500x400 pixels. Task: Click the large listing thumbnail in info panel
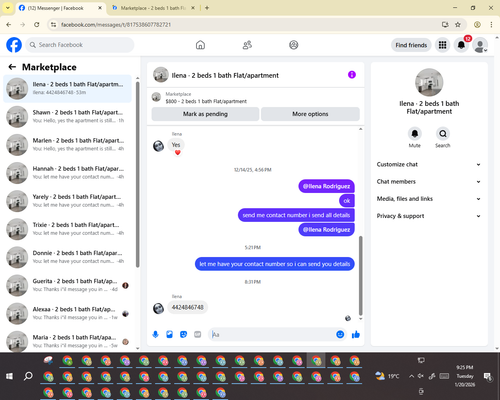click(429, 82)
